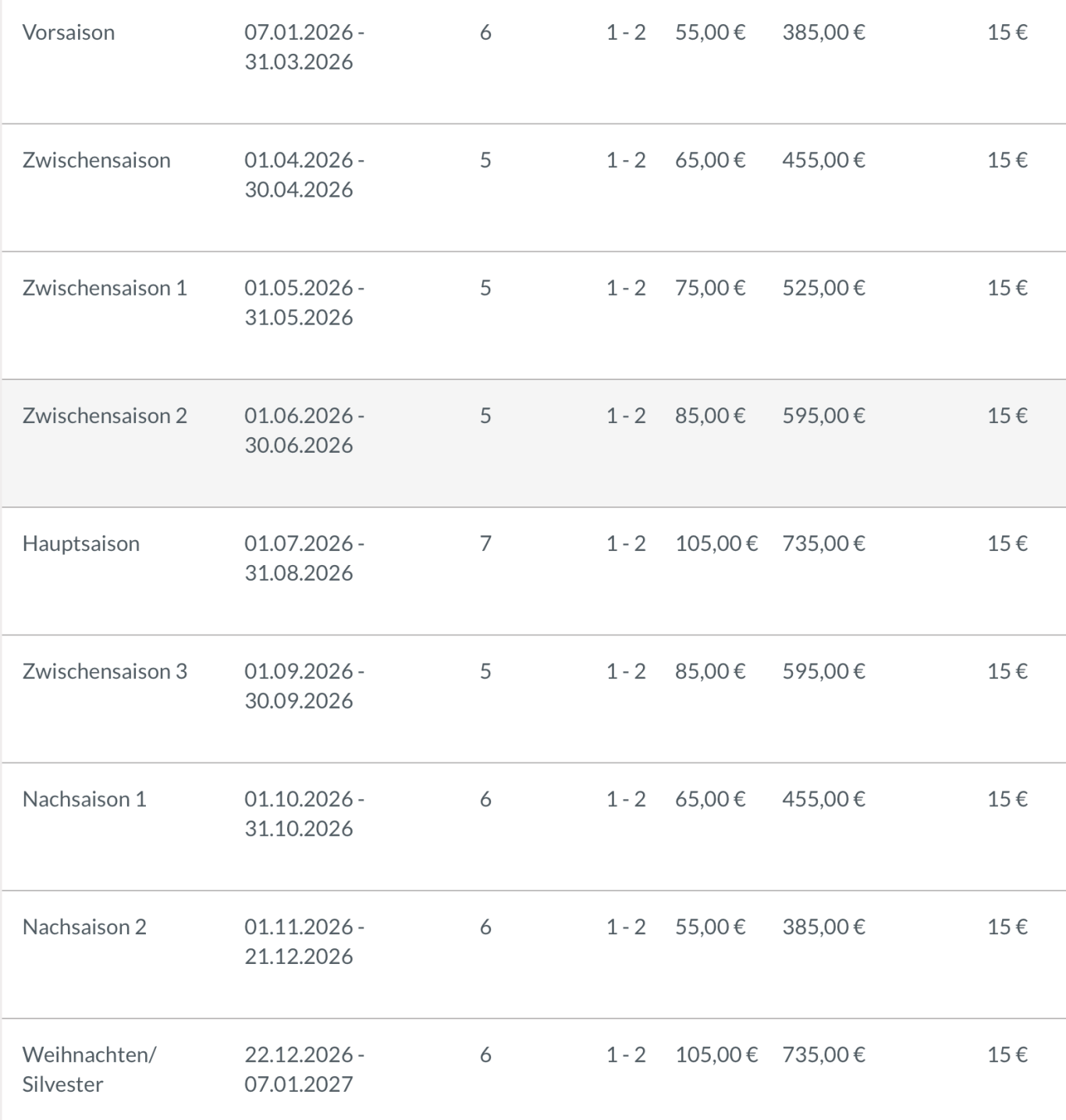Click date range 01.07.2026 - 31.08.2026
This screenshot has width=1066, height=1120.
[303, 558]
